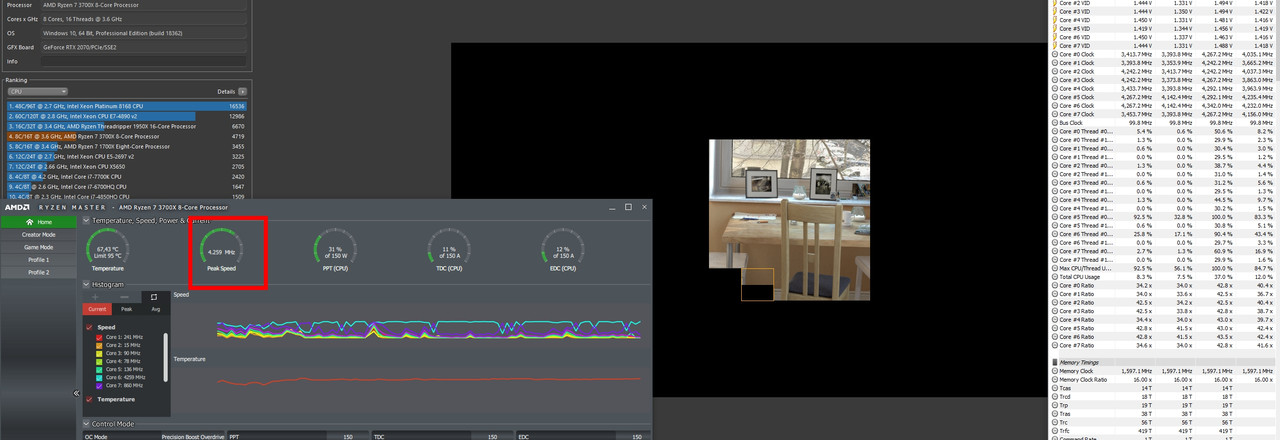Image resolution: width=1280 pixels, height=440 pixels.
Task: Select Profile 2 in Ryzen Master
Action: [x=38, y=272]
